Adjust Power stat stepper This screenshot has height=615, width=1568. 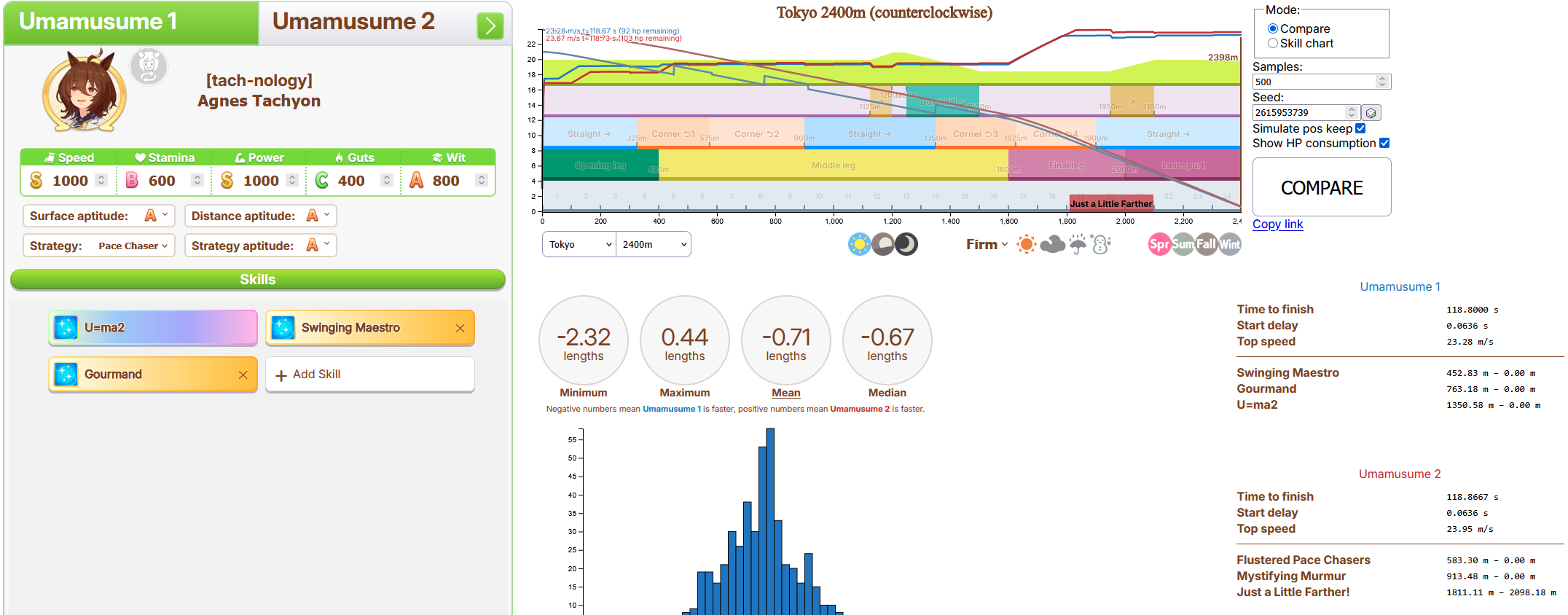tap(292, 180)
